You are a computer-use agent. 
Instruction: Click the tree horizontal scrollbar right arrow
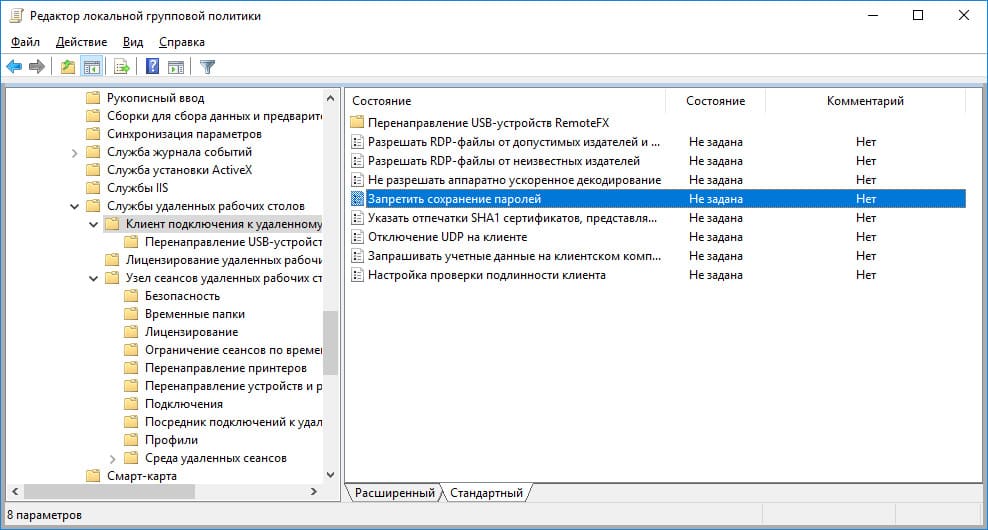tap(313, 492)
